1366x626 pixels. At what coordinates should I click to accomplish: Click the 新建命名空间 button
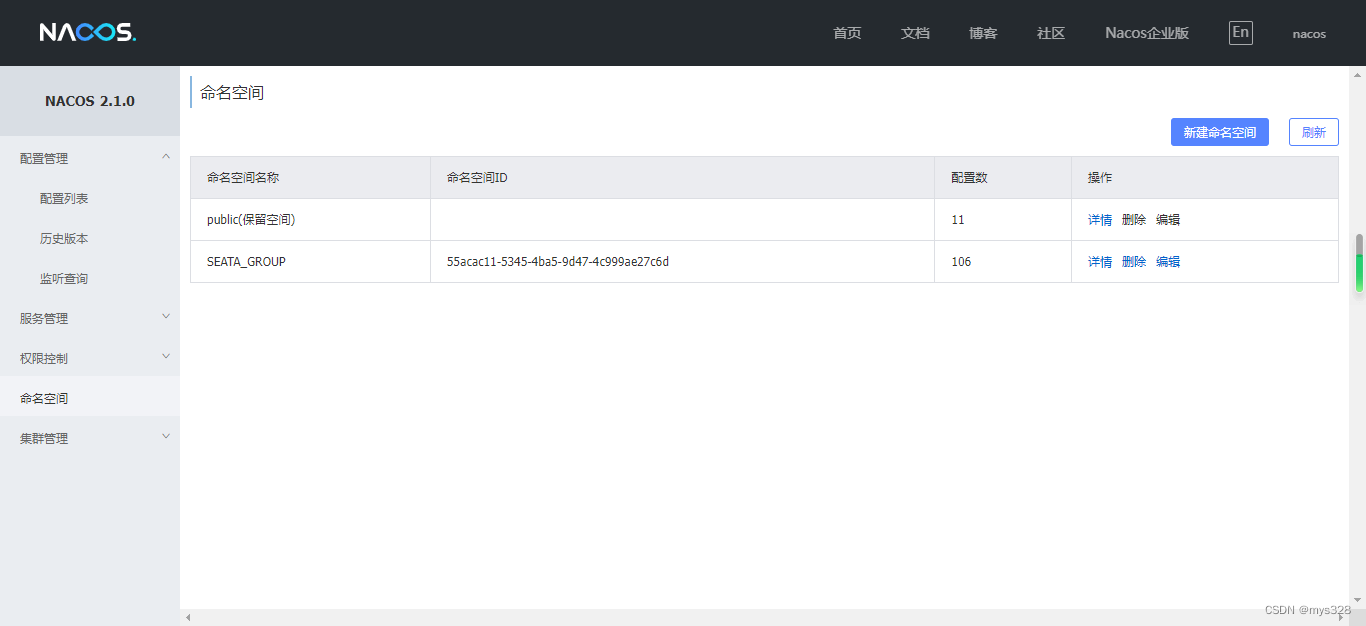tap(1220, 132)
